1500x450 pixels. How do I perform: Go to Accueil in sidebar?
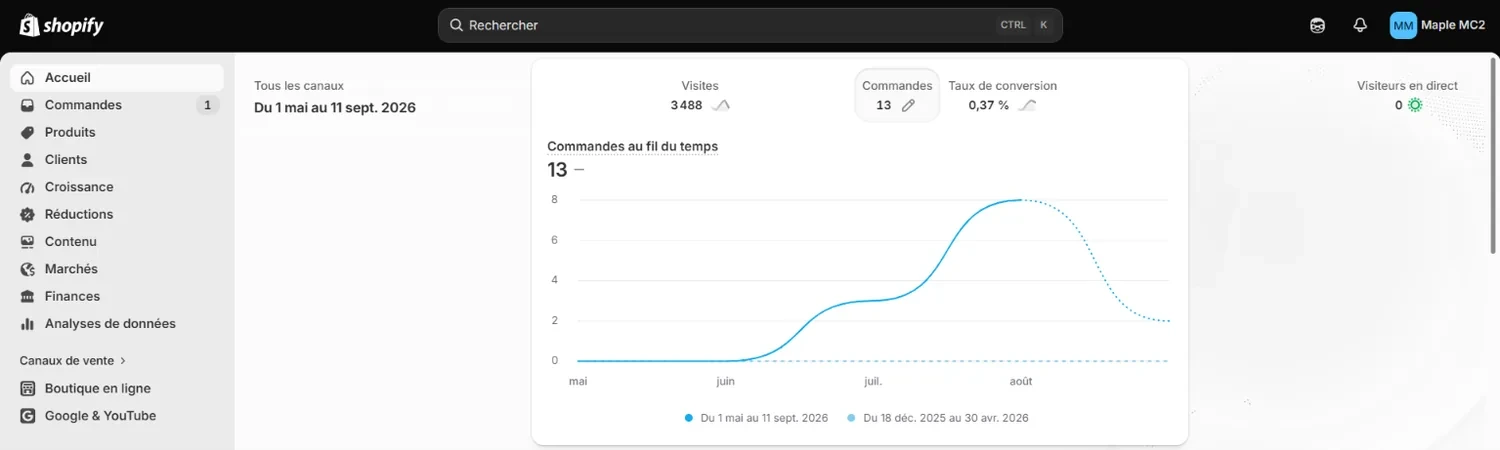117,78
